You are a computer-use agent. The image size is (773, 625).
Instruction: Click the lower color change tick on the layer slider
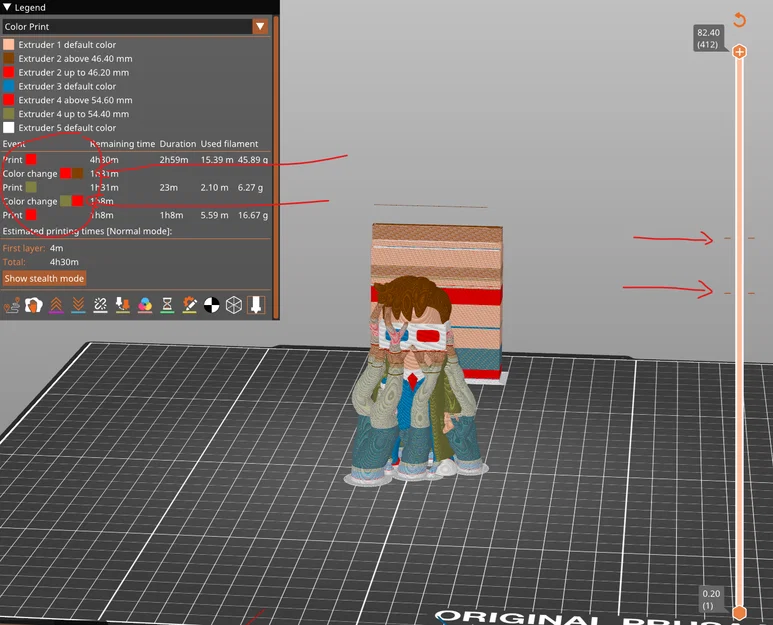[x=739, y=293]
